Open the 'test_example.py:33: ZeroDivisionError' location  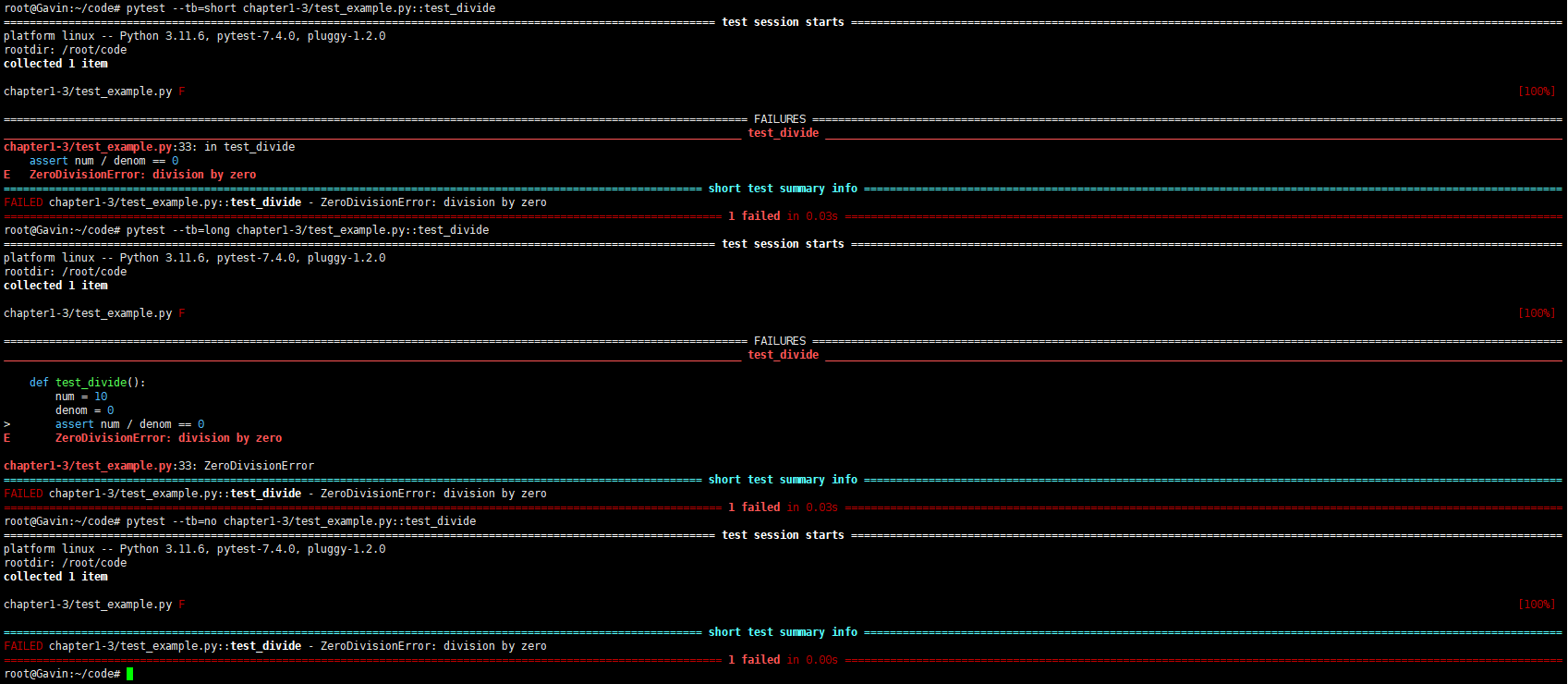coord(158,466)
